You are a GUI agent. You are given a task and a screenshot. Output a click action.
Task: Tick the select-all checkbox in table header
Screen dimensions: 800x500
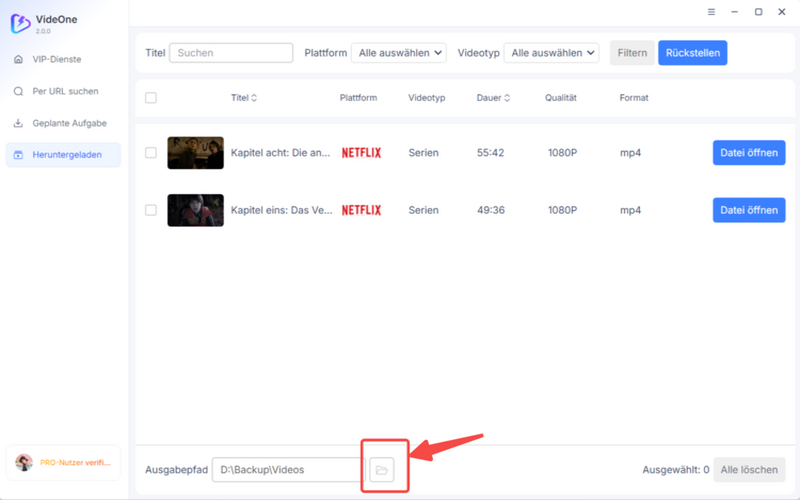(151, 97)
